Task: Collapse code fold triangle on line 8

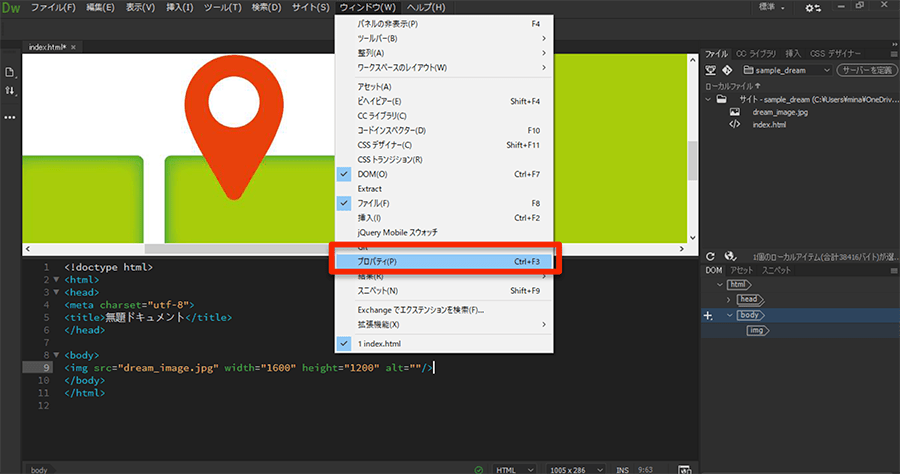Action: pos(56,355)
